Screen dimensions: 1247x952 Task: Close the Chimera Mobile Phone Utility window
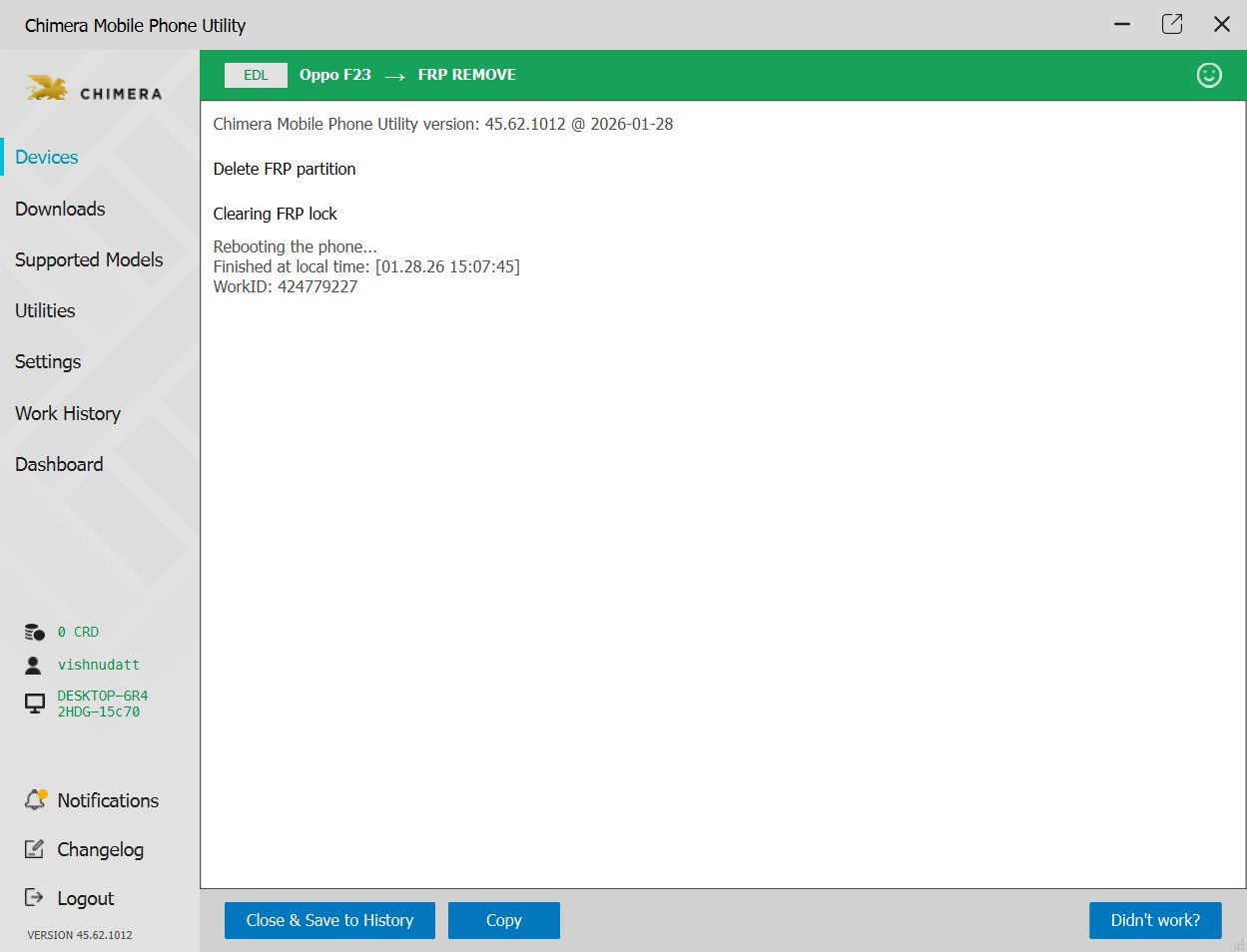click(x=1221, y=24)
